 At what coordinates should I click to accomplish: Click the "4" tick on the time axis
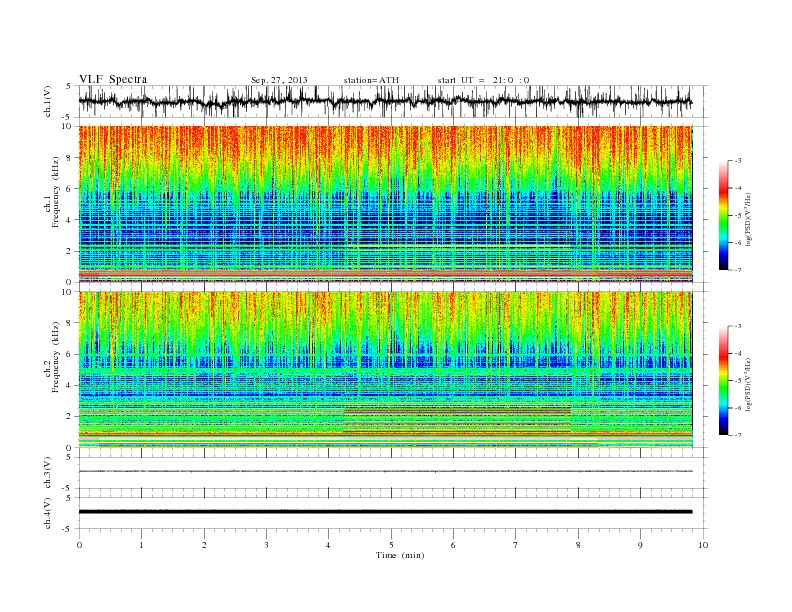coord(329,545)
